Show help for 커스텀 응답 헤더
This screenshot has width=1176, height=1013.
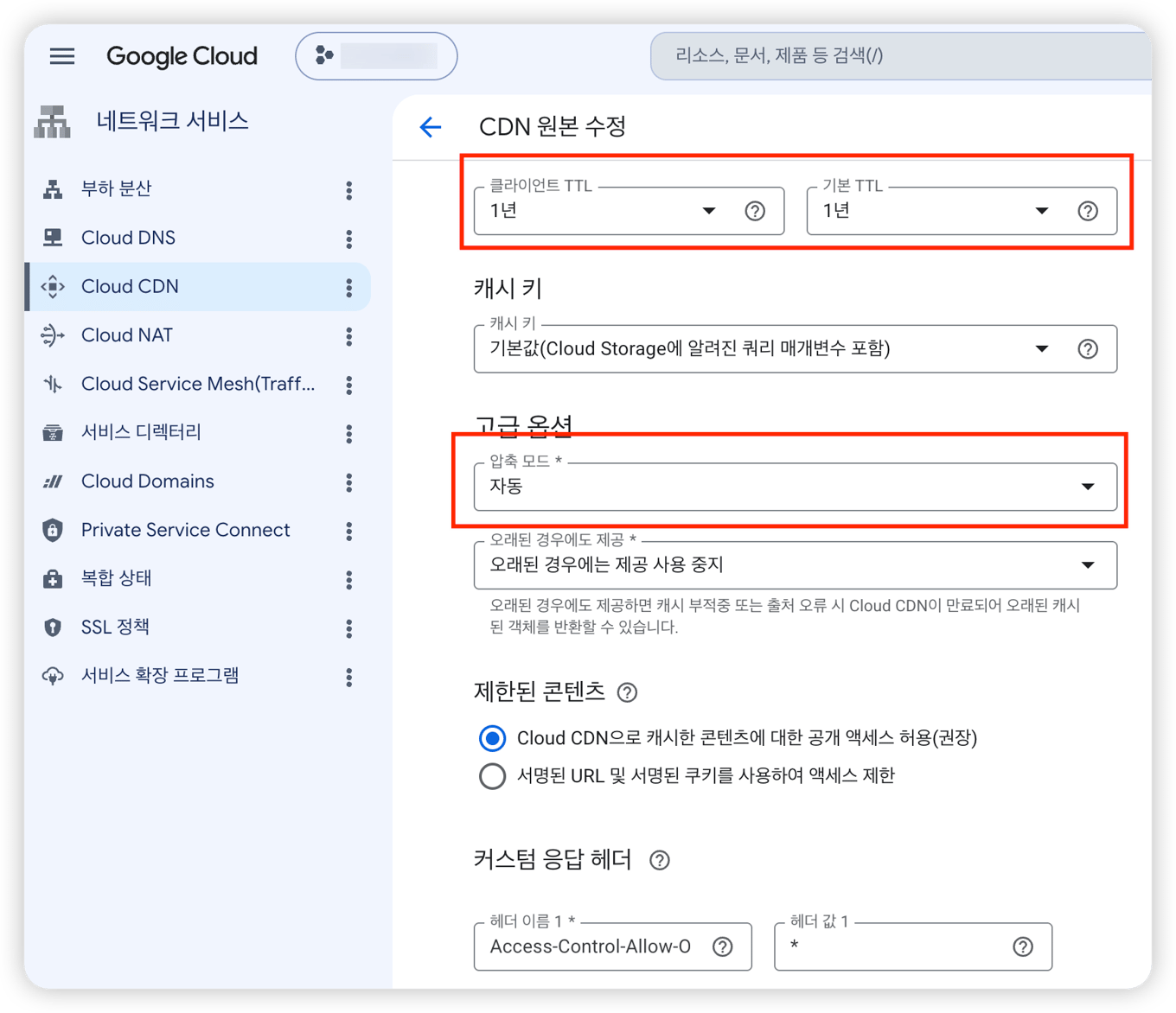[x=660, y=860]
